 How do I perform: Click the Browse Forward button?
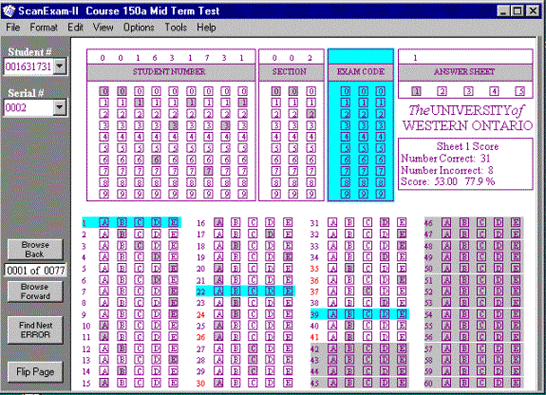(x=35, y=291)
